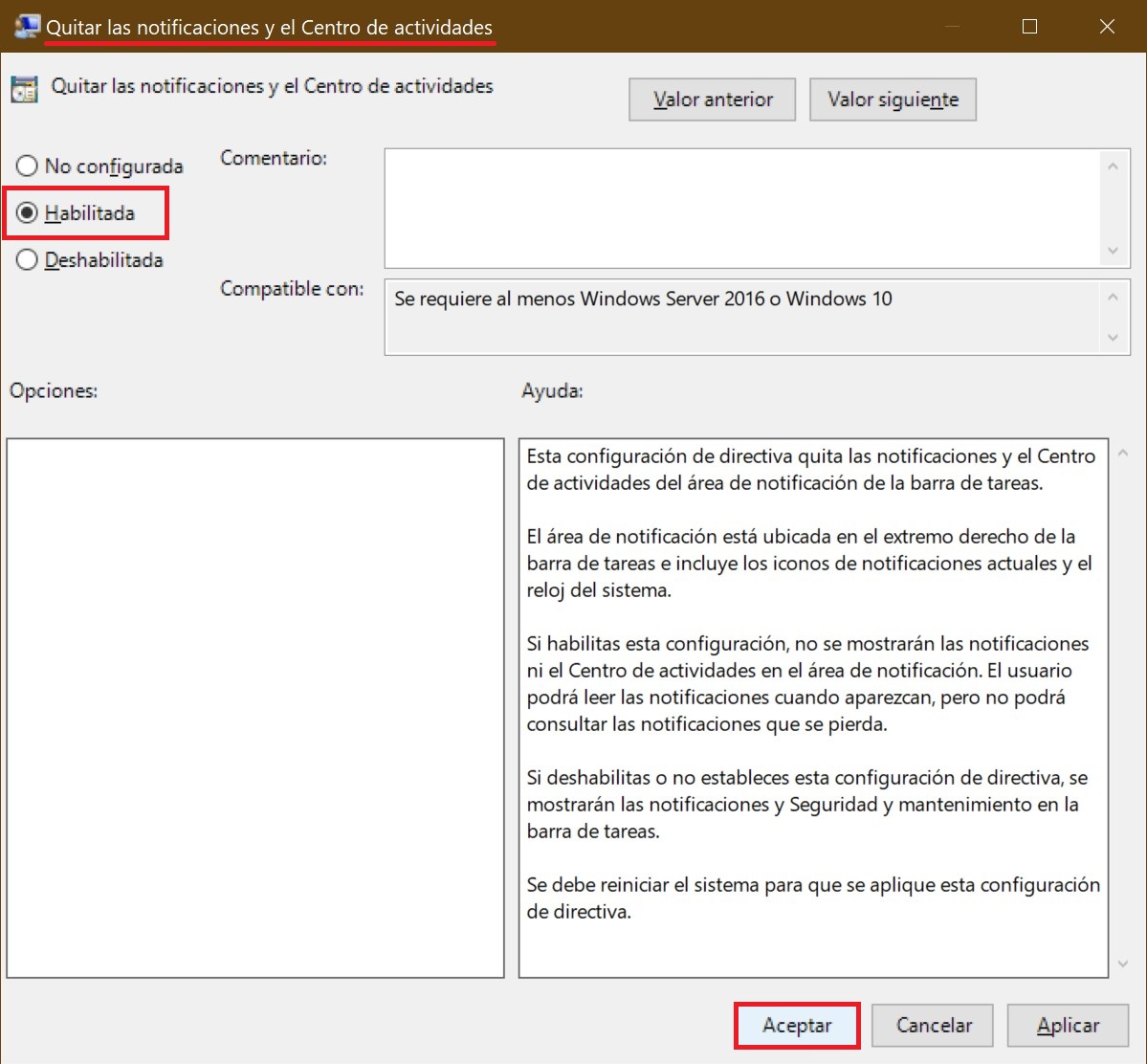Click the 'Si deshabilitas o no estableces' paragraph

coord(806,805)
